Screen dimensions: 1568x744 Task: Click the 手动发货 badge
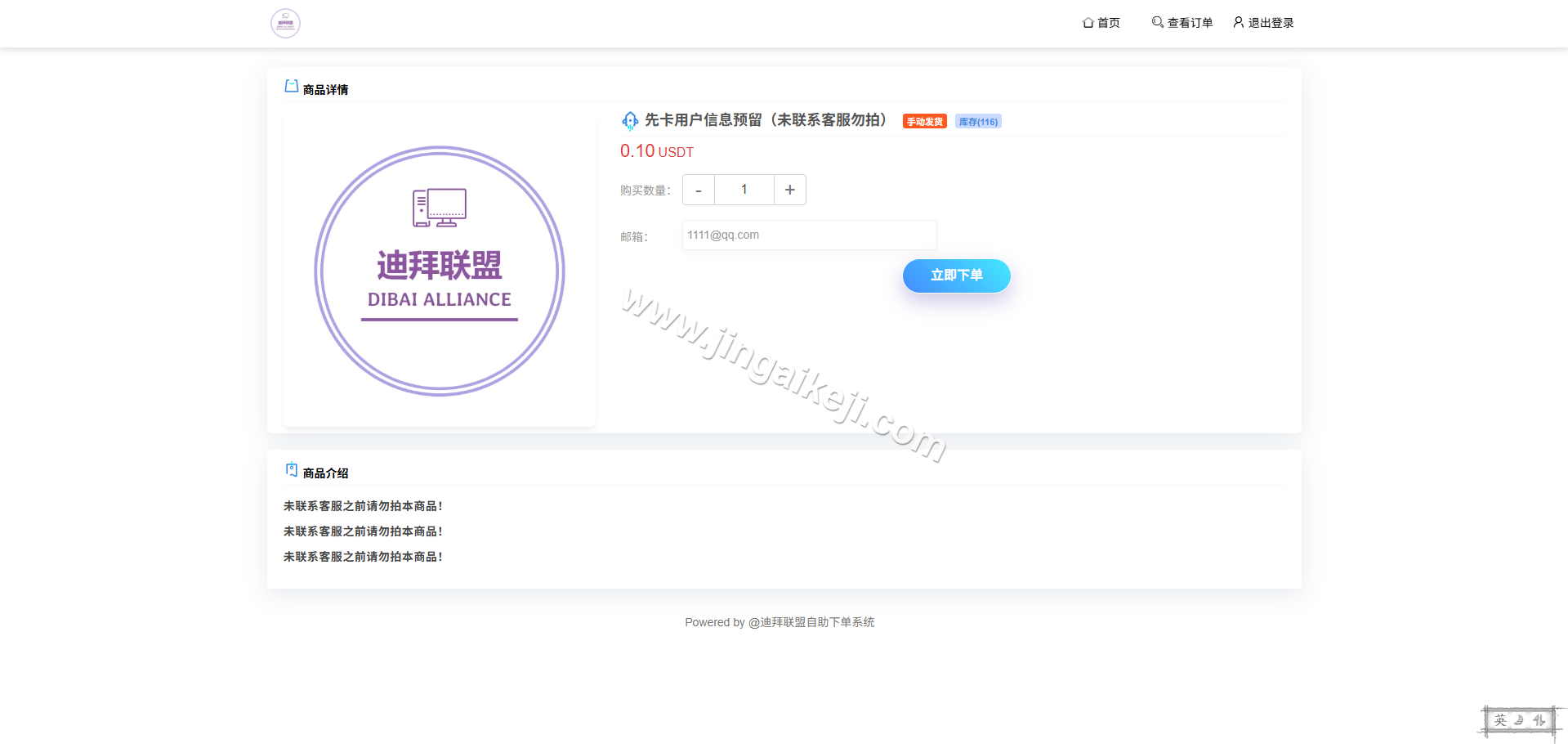[923, 121]
